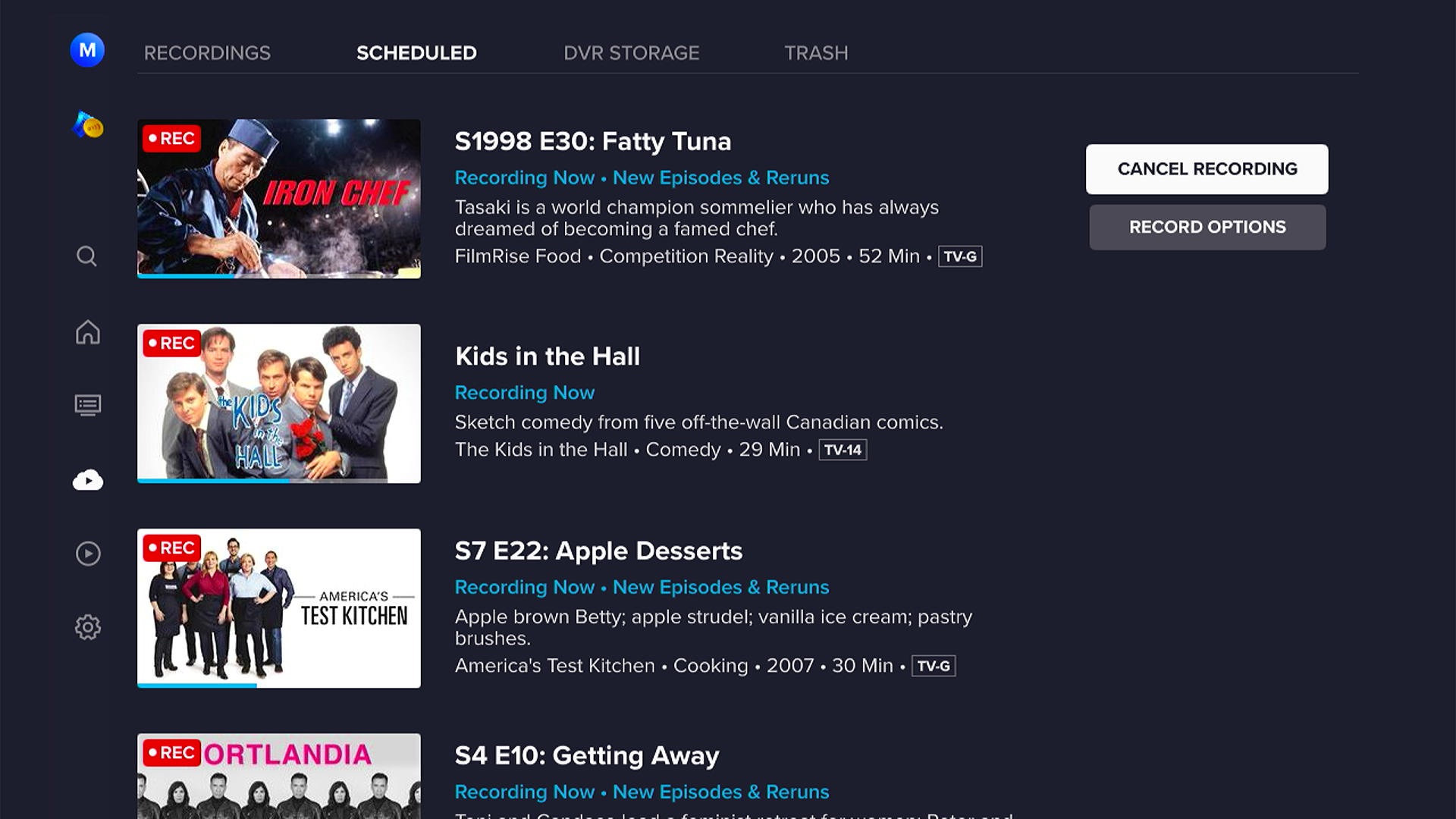Go to the Home screen
The width and height of the screenshot is (1456, 819).
click(x=87, y=332)
